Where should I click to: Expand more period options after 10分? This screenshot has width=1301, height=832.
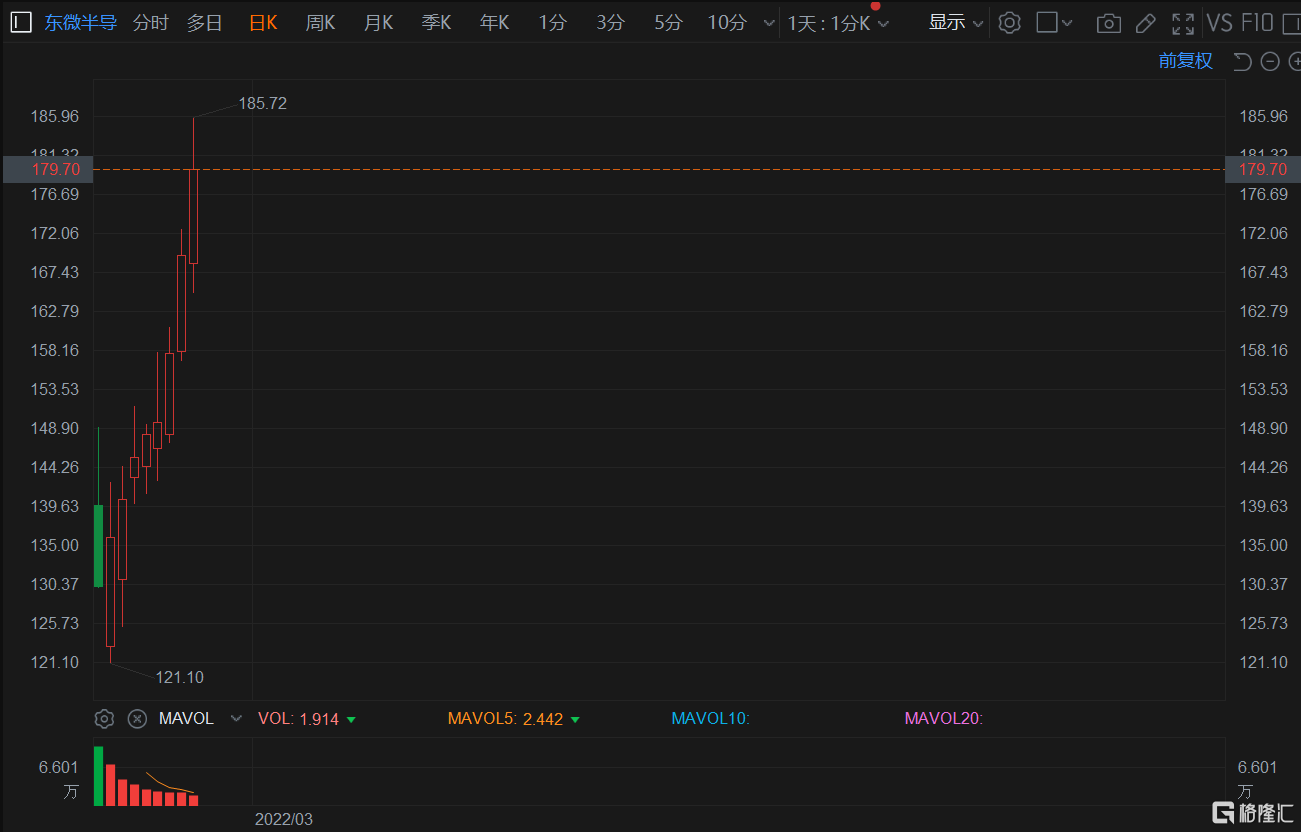click(768, 23)
